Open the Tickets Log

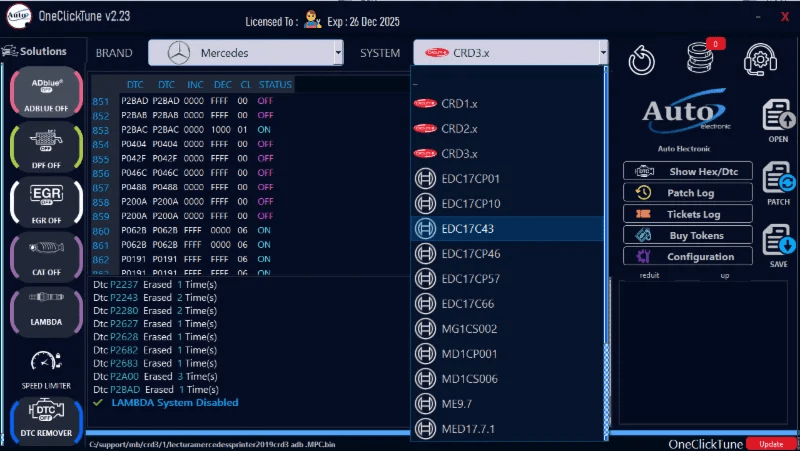point(687,214)
